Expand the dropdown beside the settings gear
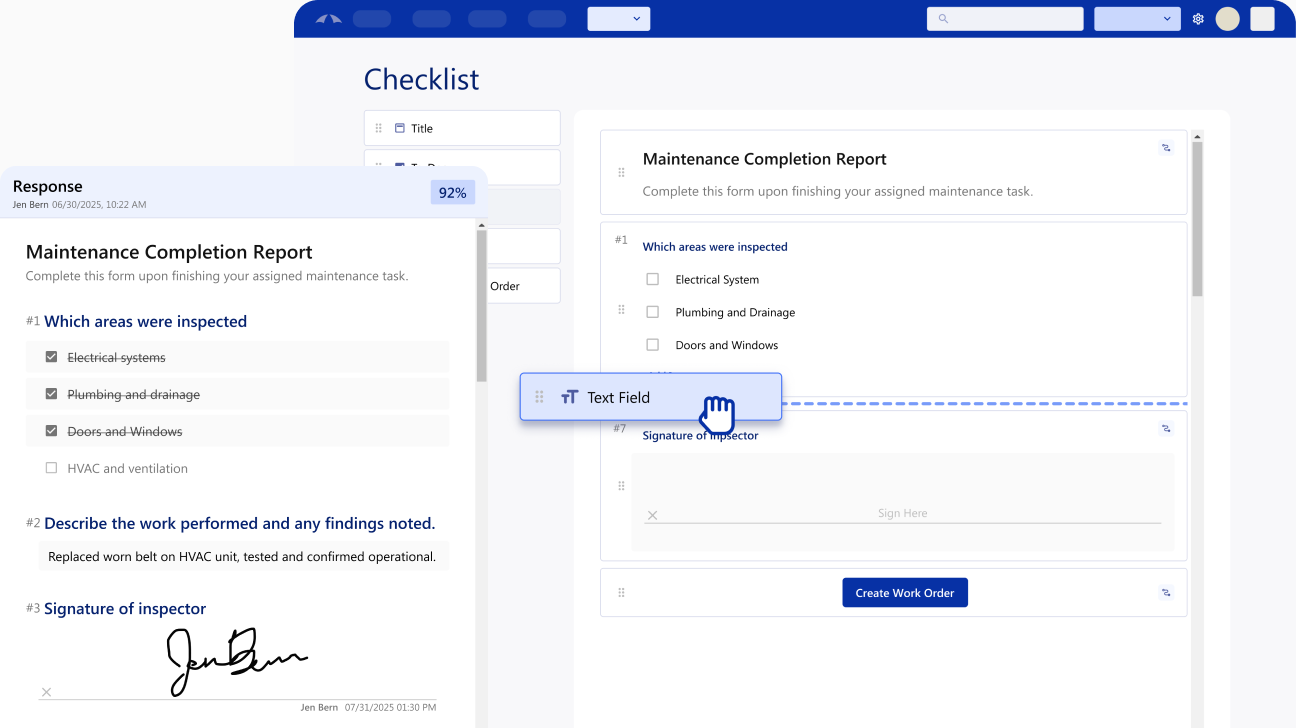 pyautogui.click(x=1137, y=19)
